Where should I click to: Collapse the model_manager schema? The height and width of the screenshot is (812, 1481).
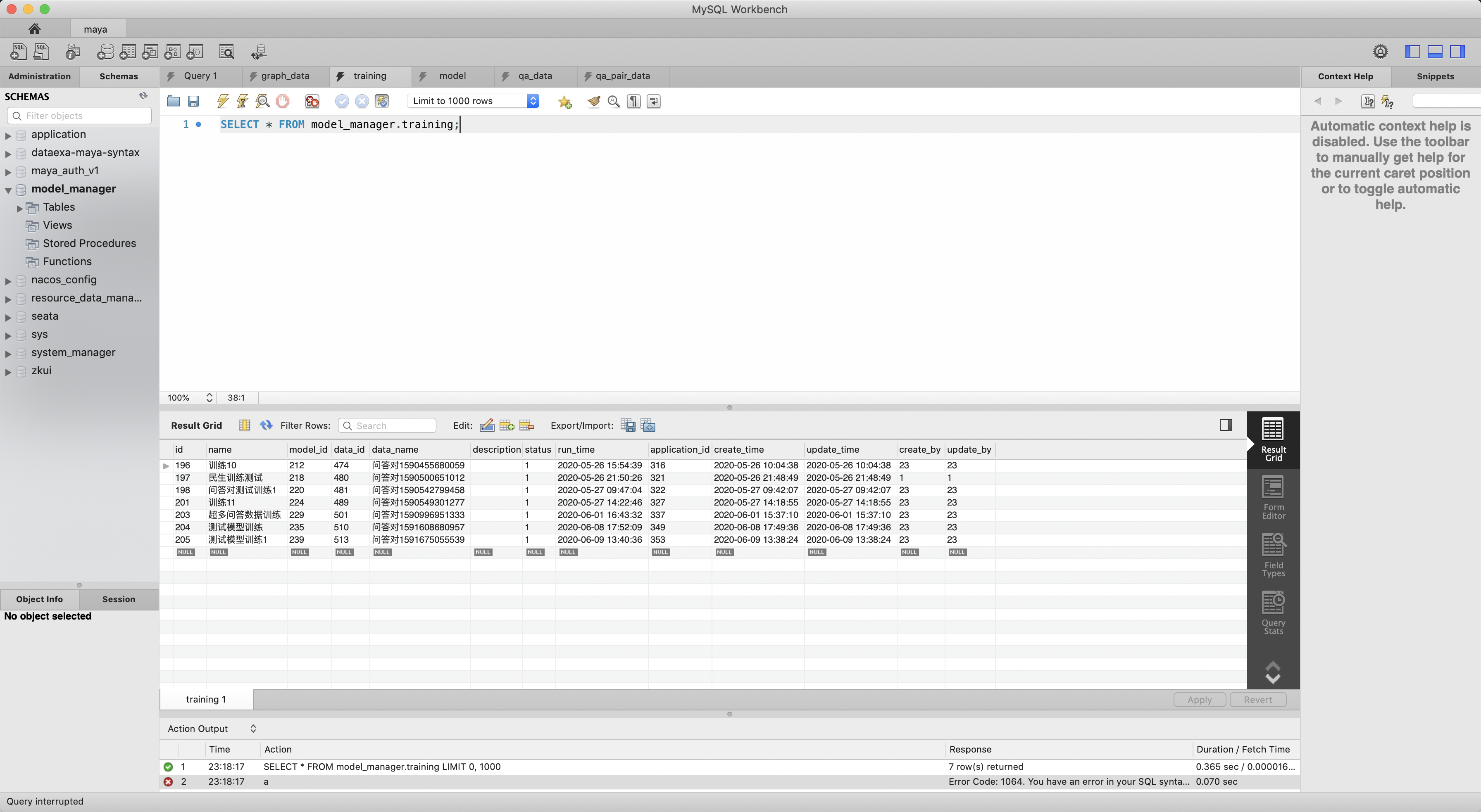(7, 189)
